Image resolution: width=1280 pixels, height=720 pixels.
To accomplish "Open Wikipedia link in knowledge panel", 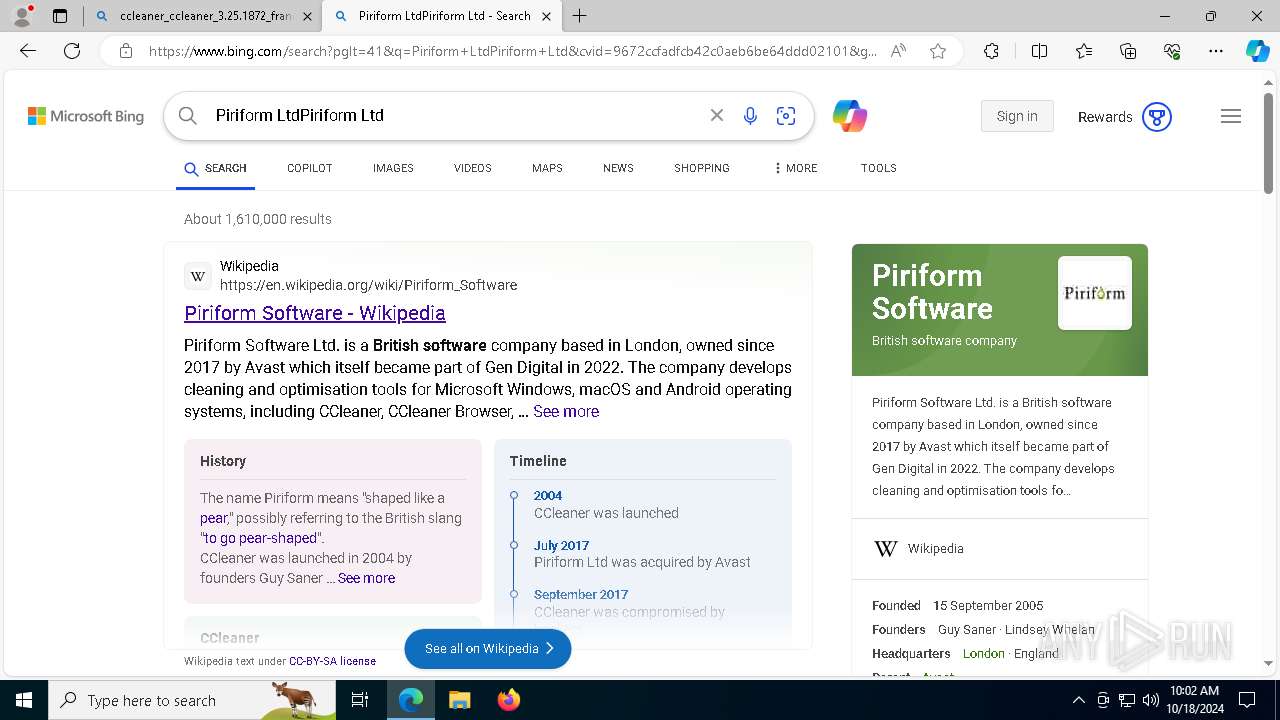I will tap(936, 548).
